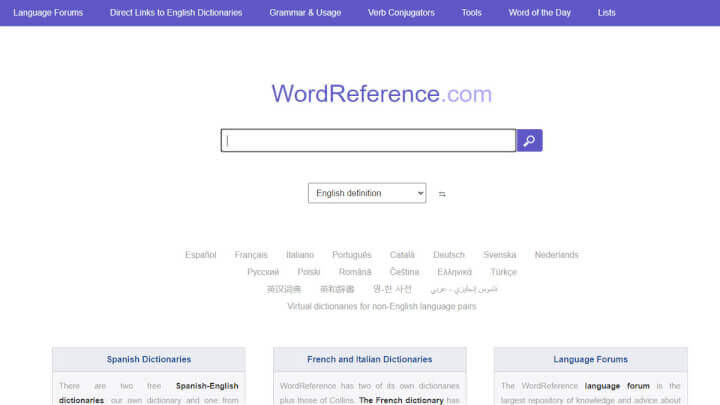Viewport: 720px width, 405px height.
Task: Switch site language to Türkçe
Action: coord(504,272)
